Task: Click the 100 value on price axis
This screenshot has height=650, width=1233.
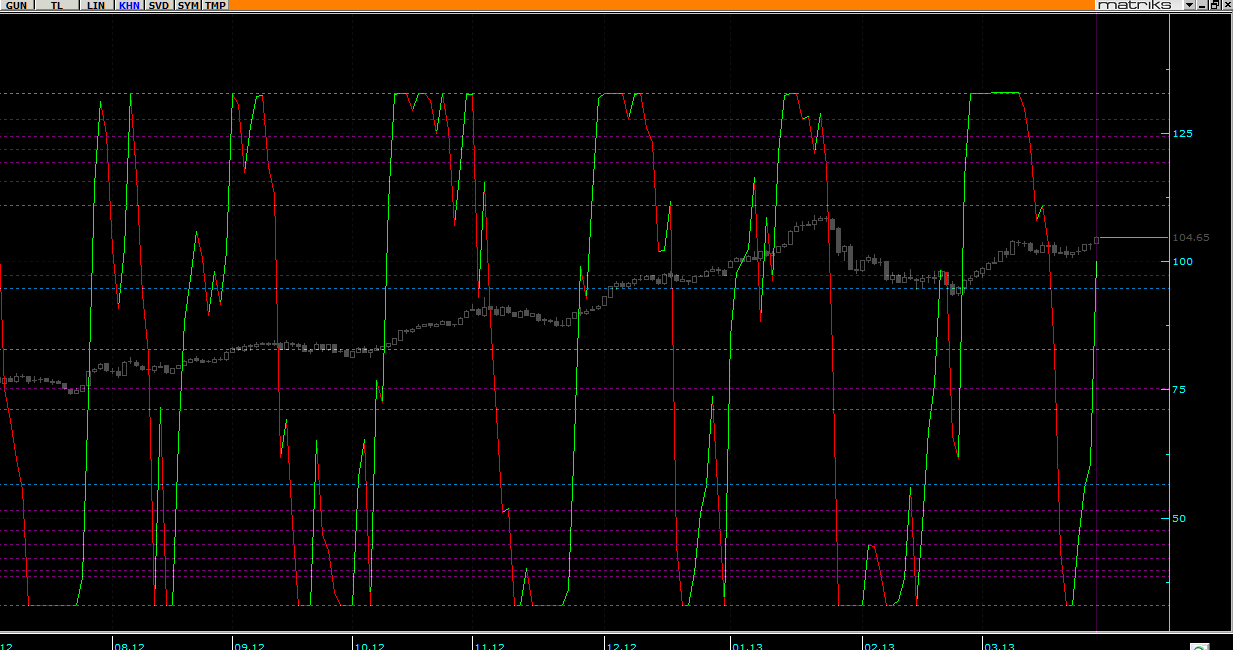Action: pos(1182,261)
